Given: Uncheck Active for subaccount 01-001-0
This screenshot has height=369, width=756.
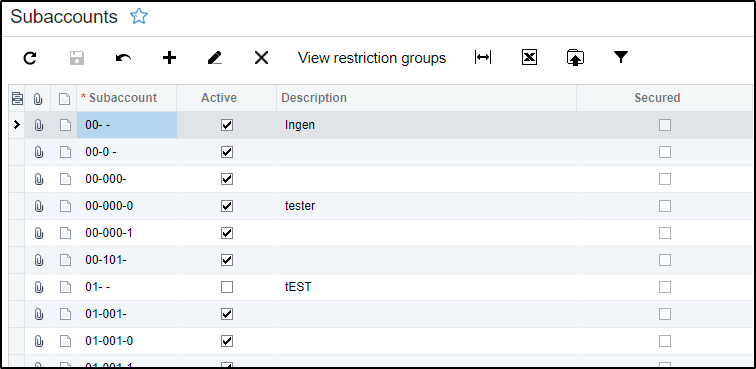Looking at the screenshot, I should point(227,342).
